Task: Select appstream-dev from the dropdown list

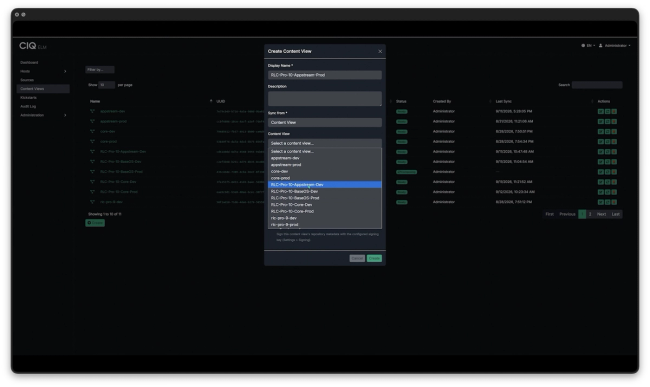Action: [325, 158]
